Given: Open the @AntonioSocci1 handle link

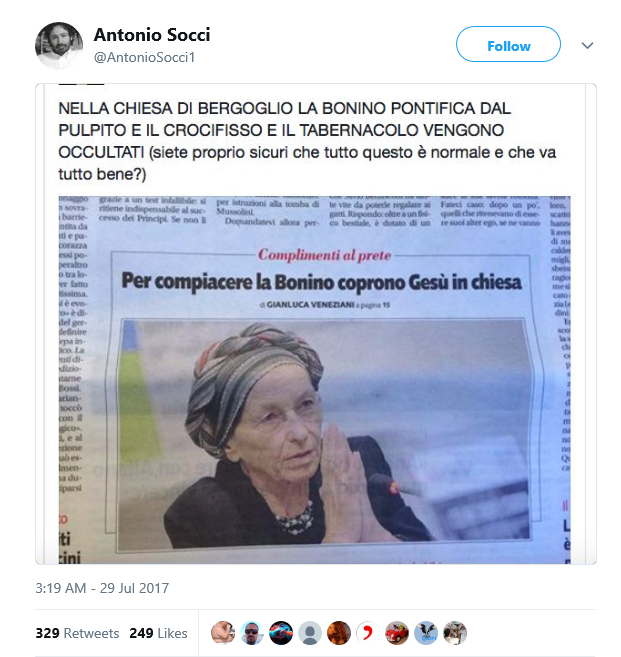Looking at the screenshot, I should 145,57.
